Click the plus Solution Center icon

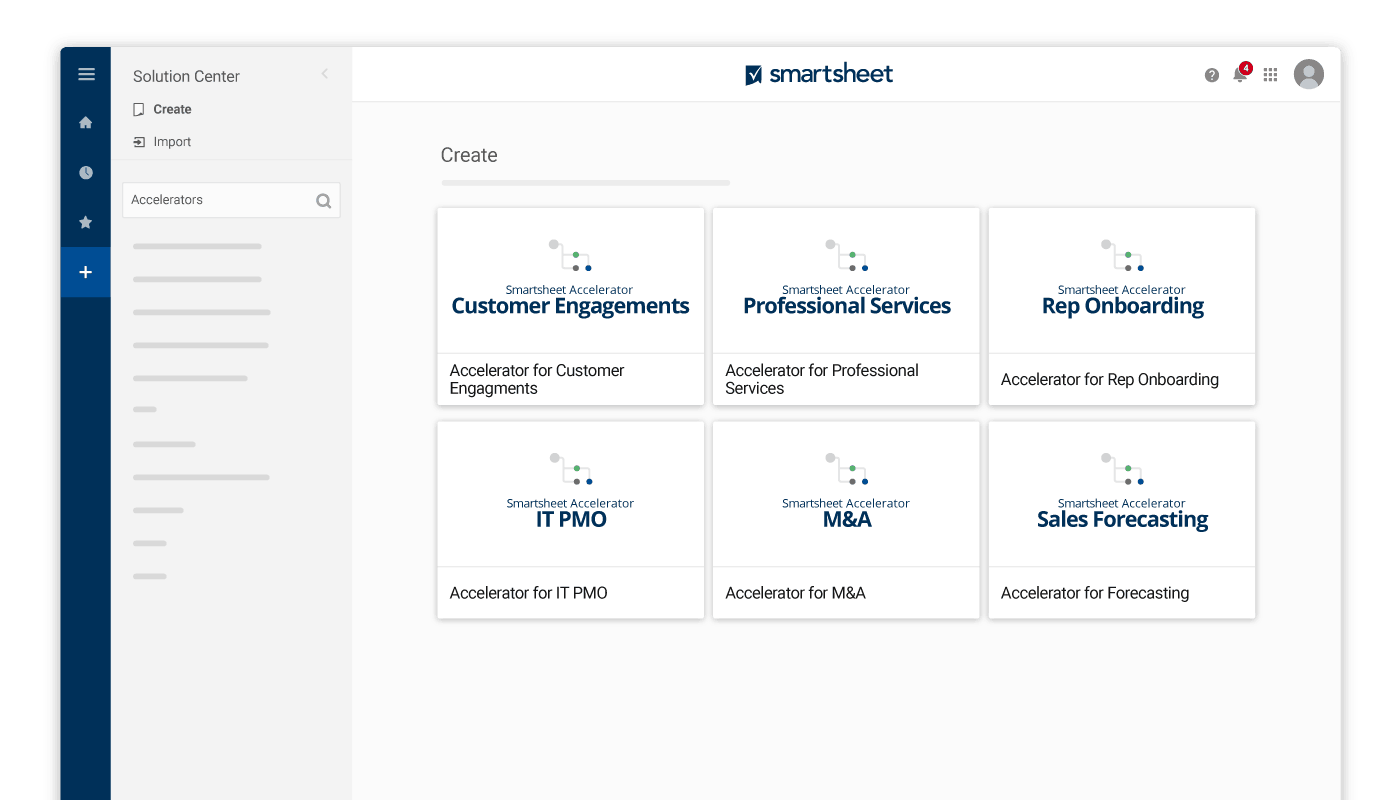click(86, 272)
